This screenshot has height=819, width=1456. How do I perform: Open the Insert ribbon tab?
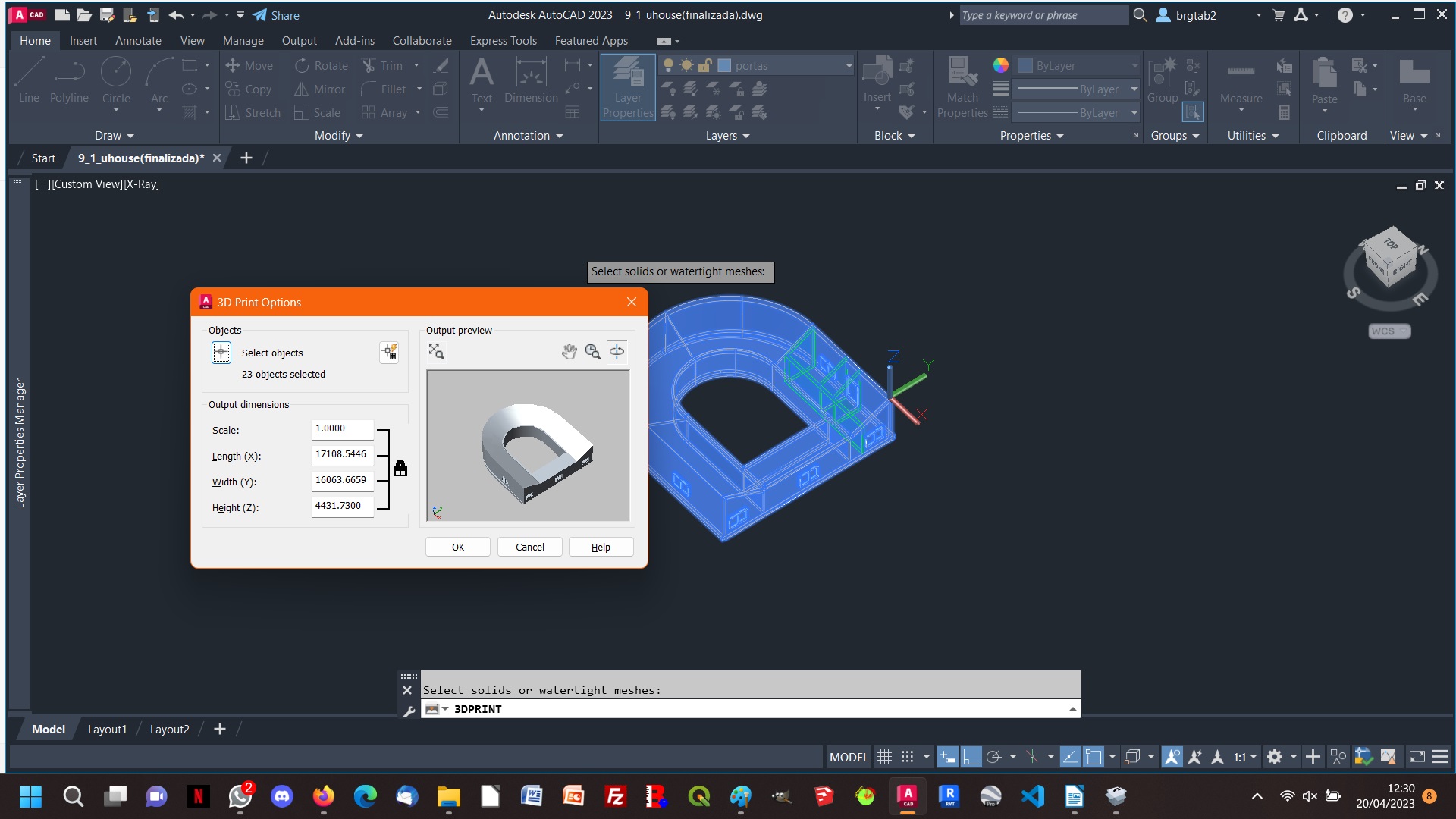pyautogui.click(x=83, y=41)
